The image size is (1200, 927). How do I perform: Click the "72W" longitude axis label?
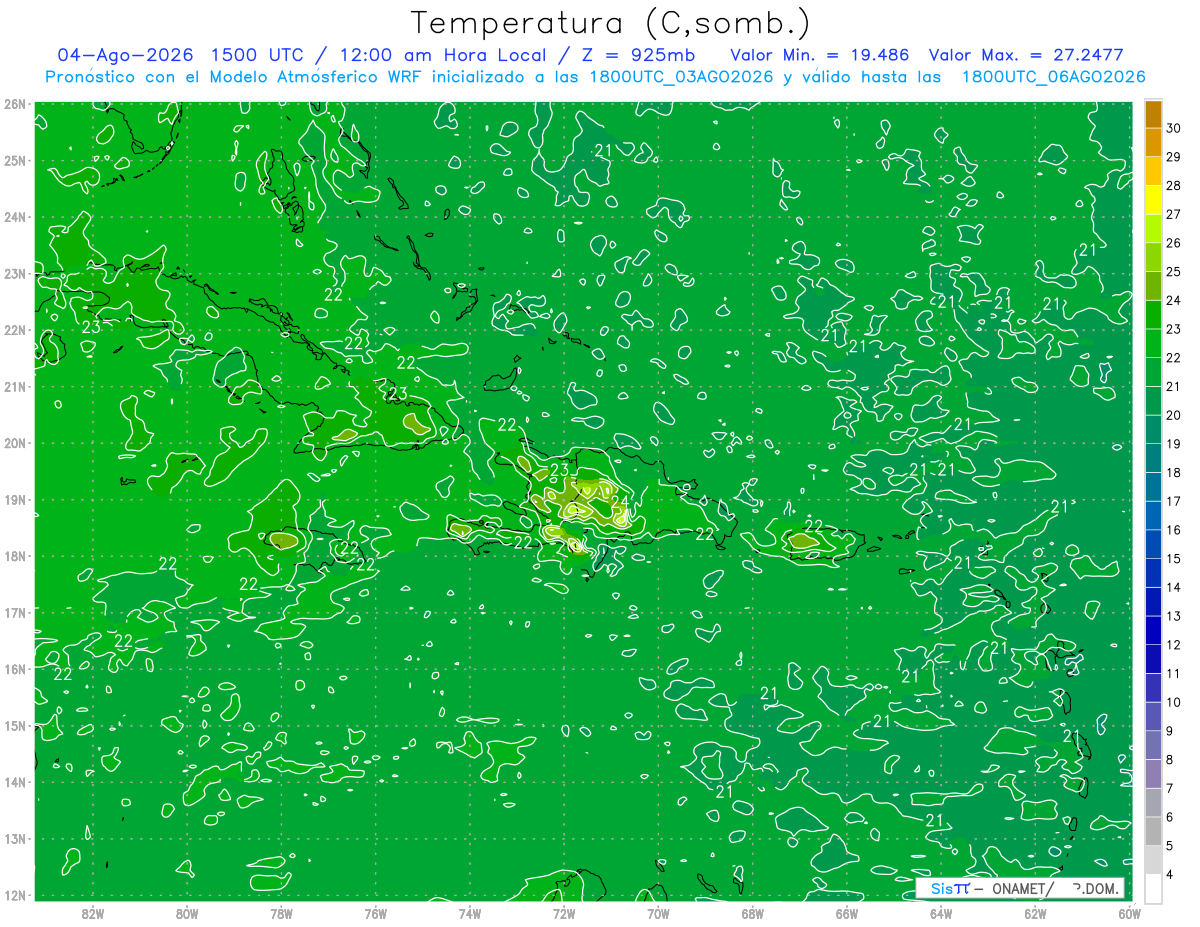pyautogui.click(x=564, y=913)
